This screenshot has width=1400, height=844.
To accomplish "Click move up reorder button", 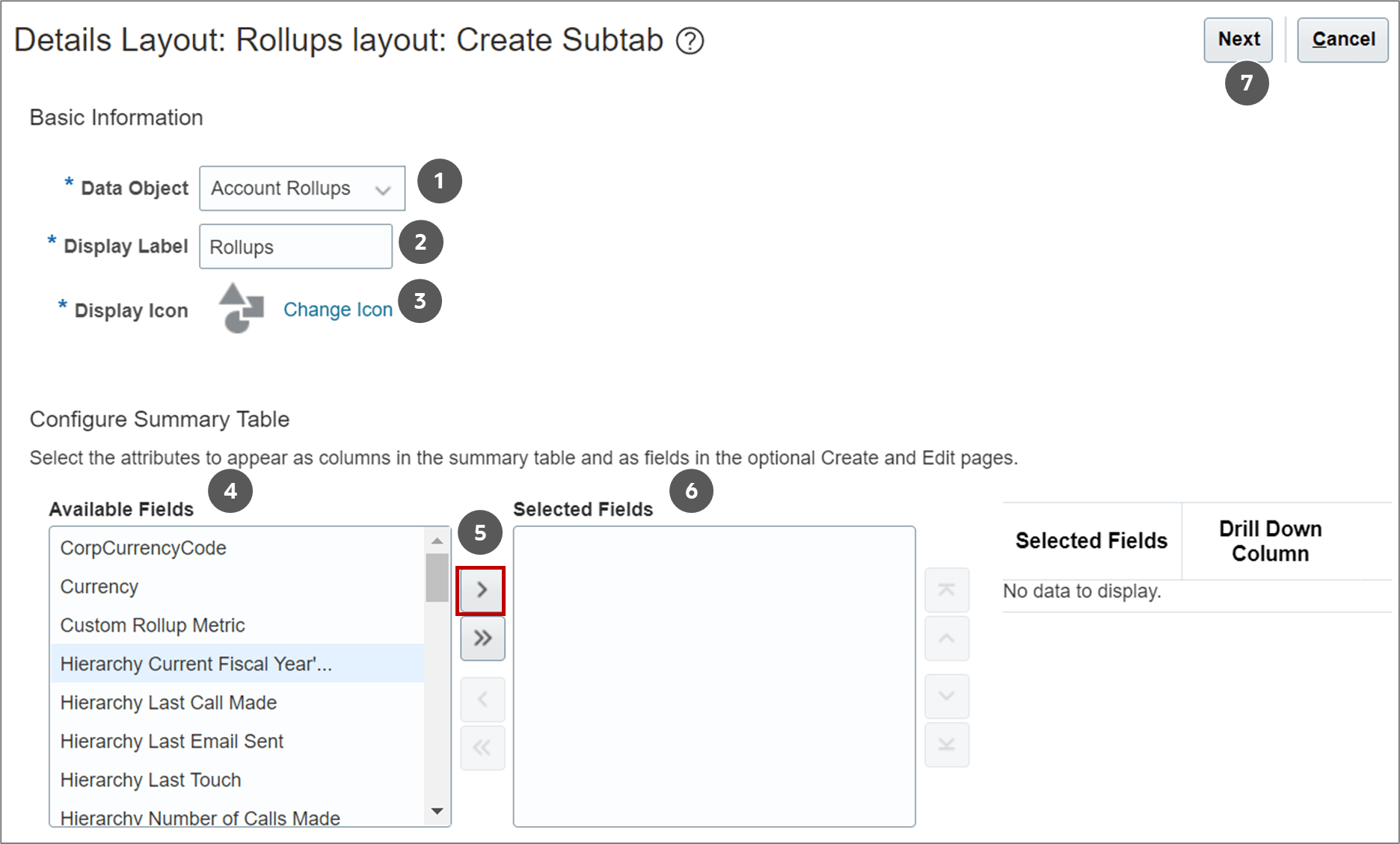I will pyautogui.click(x=946, y=638).
